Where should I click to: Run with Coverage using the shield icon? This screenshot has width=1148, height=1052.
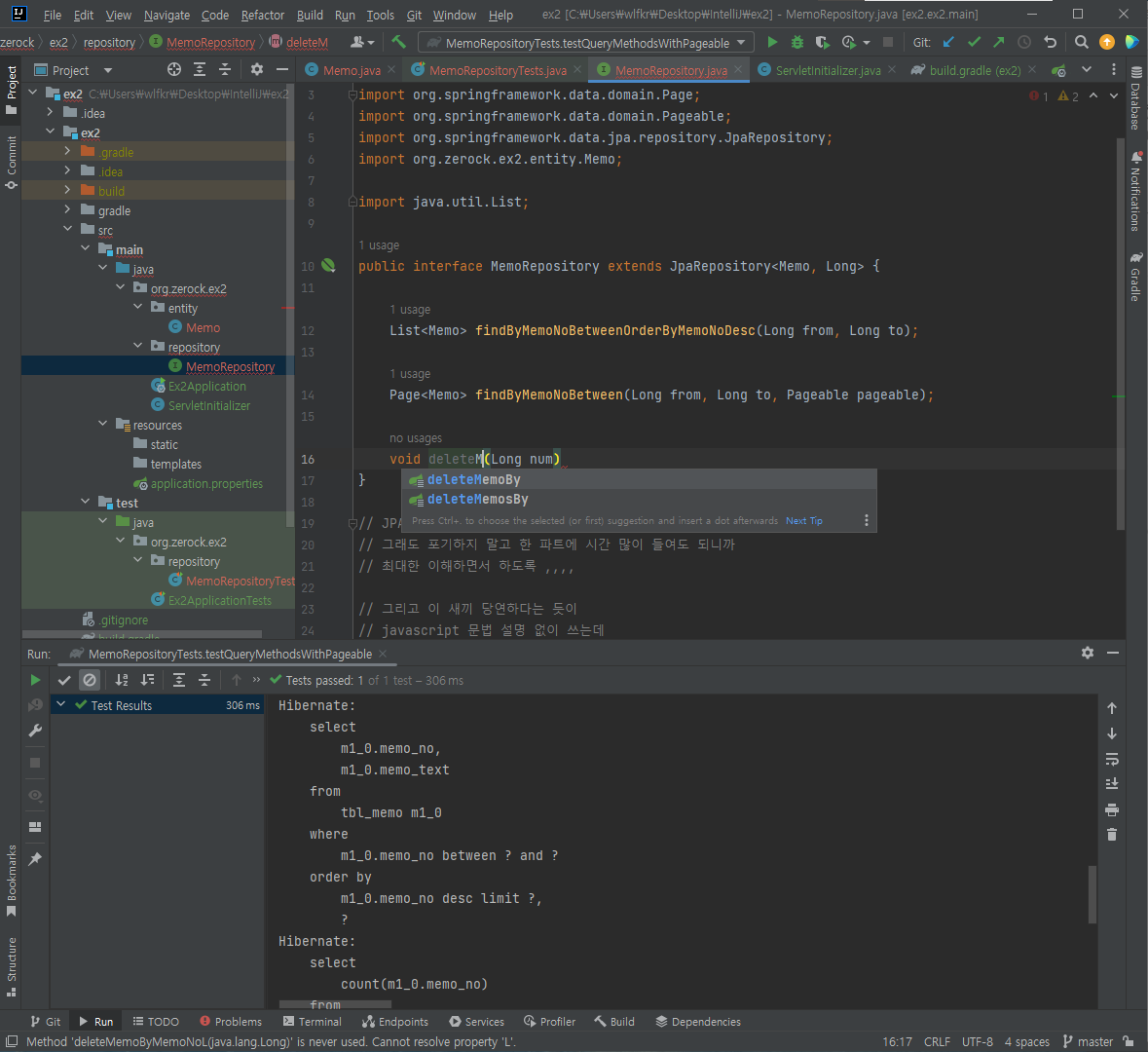coord(822,43)
